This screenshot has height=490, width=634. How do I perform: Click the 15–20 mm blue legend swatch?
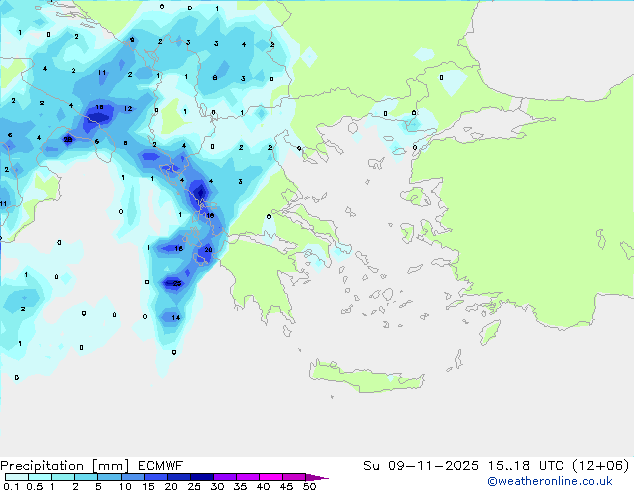point(156,477)
